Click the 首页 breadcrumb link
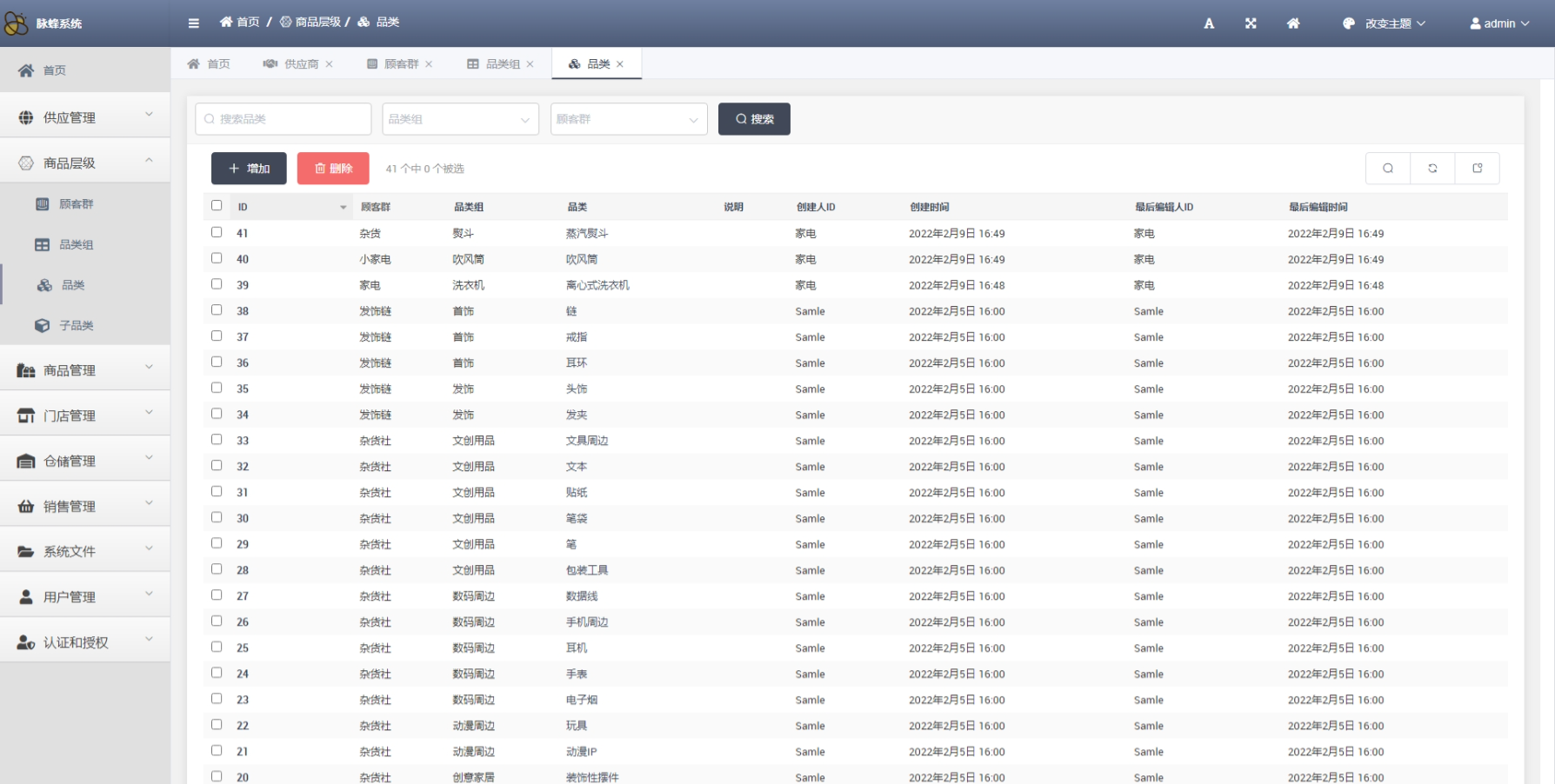This screenshot has height=784, width=1555. tap(239, 22)
